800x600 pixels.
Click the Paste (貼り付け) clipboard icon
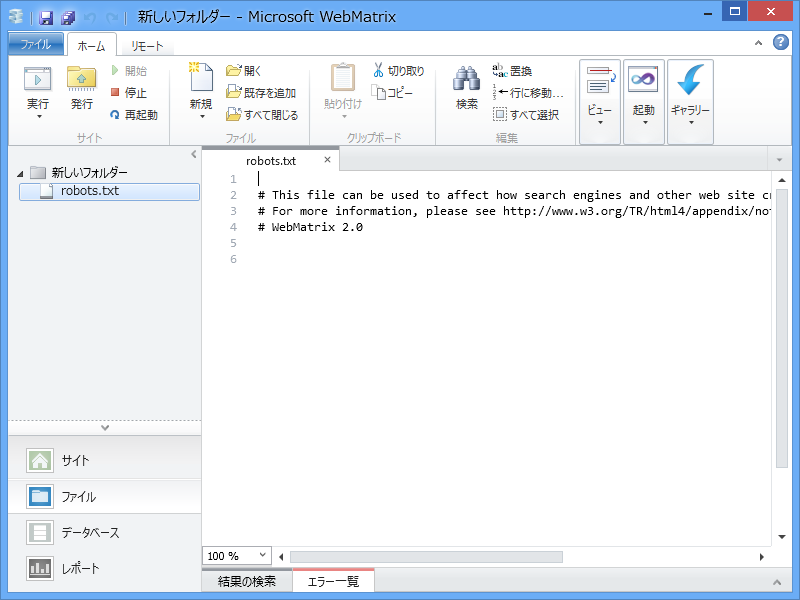[x=343, y=79]
